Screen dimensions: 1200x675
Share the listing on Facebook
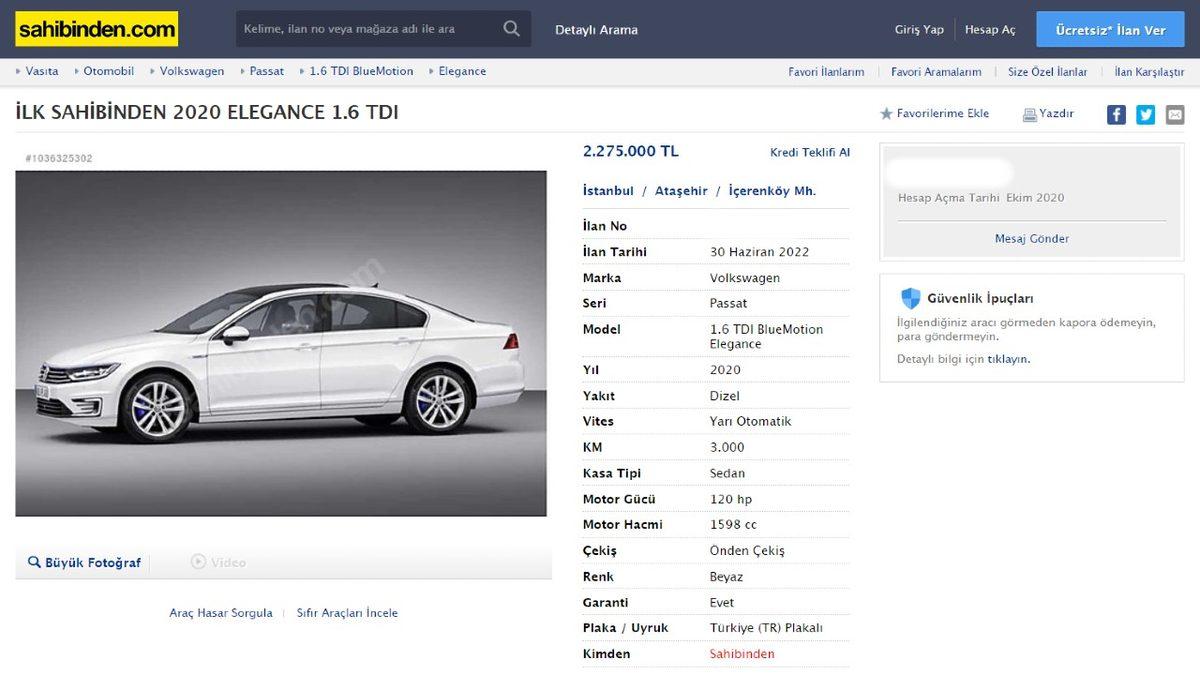pos(1115,114)
